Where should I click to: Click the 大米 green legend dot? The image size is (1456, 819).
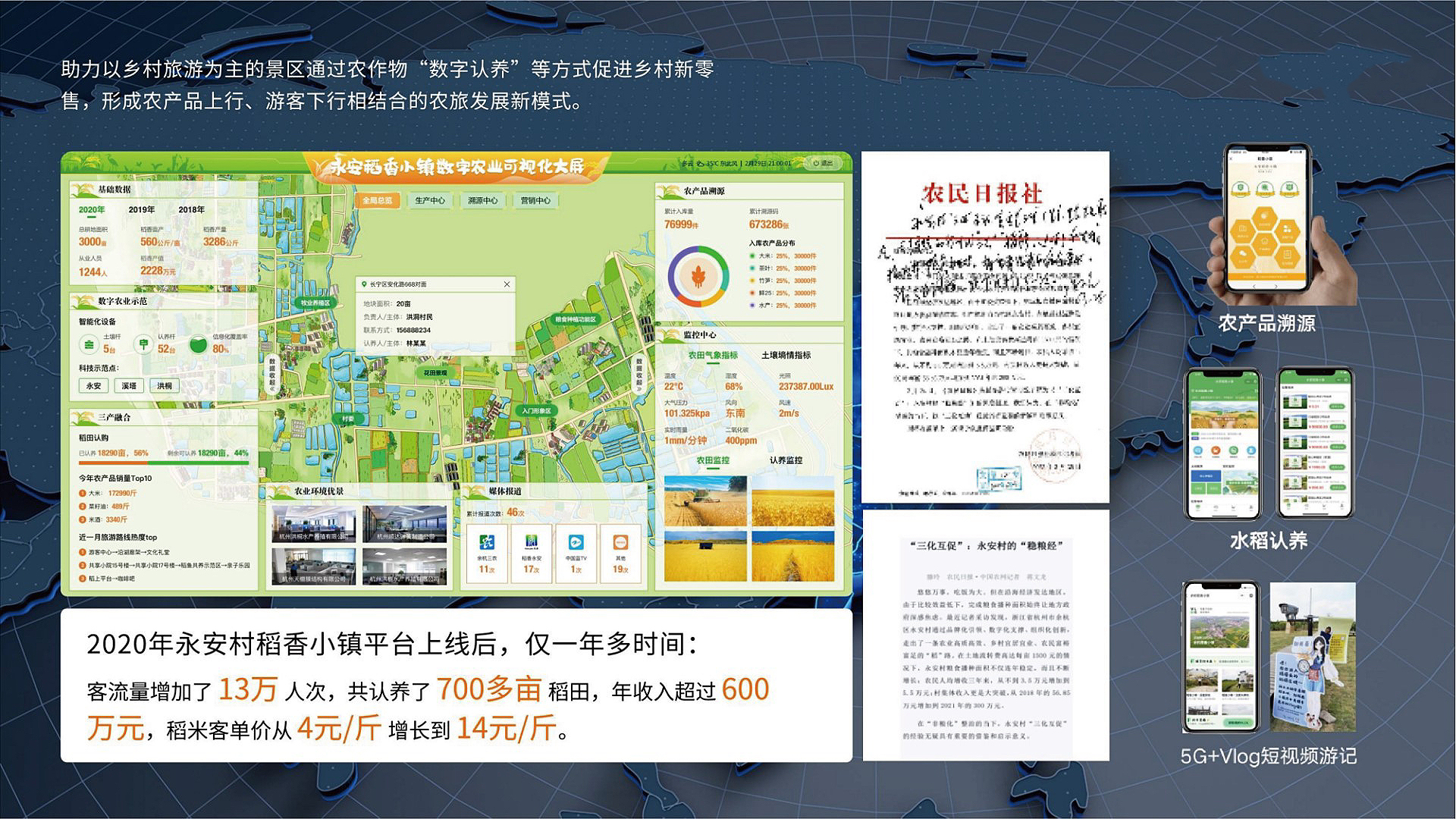tap(752, 256)
